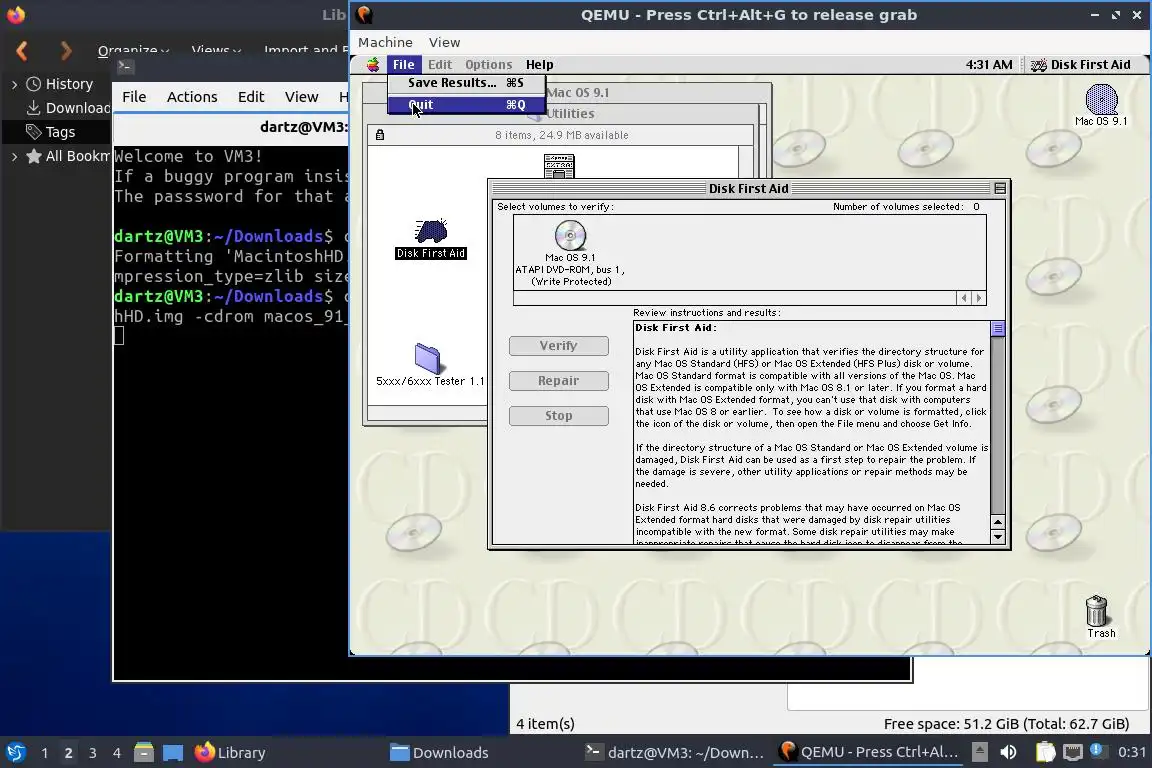Switch to QEMU taskbar entry
This screenshot has width=1152, height=768.
tap(868, 752)
